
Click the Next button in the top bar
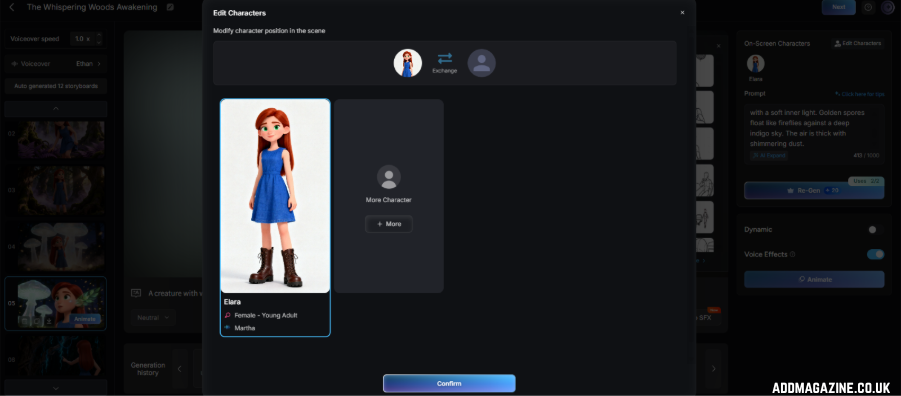pyautogui.click(x=839, y=7)
